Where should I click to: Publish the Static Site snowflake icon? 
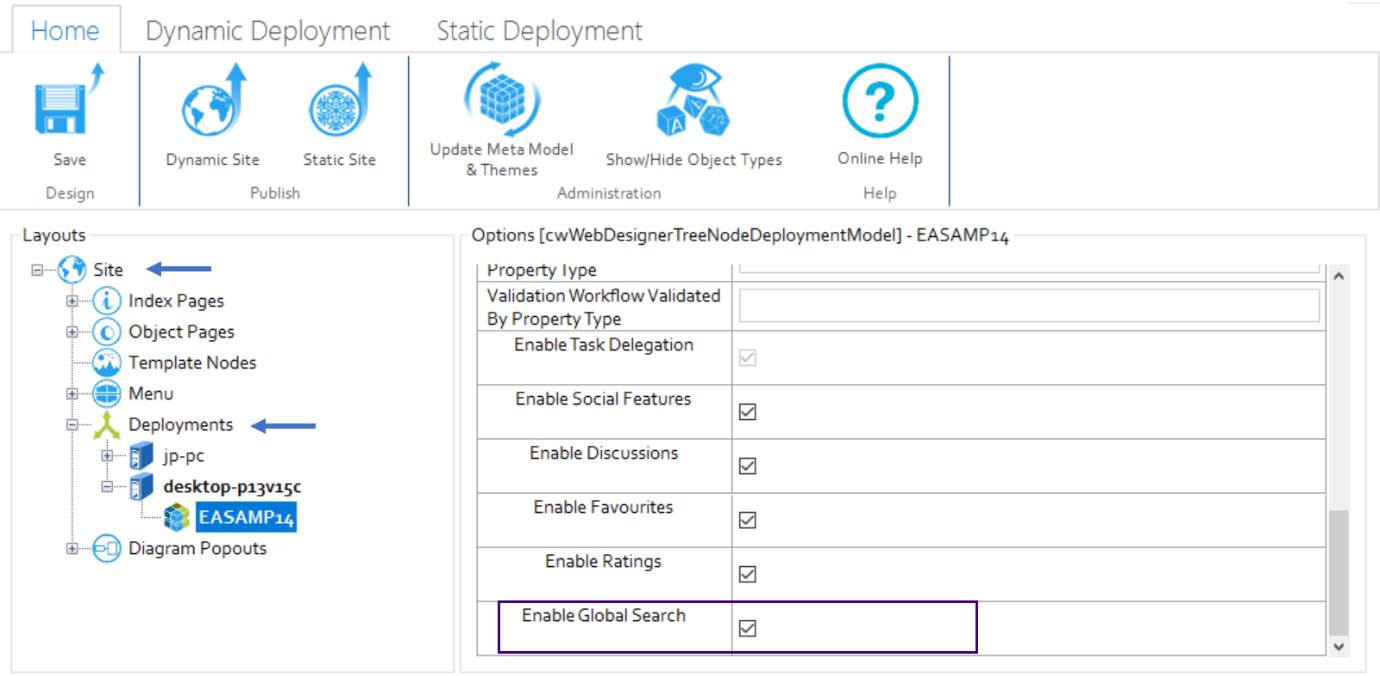coord(339,105)
